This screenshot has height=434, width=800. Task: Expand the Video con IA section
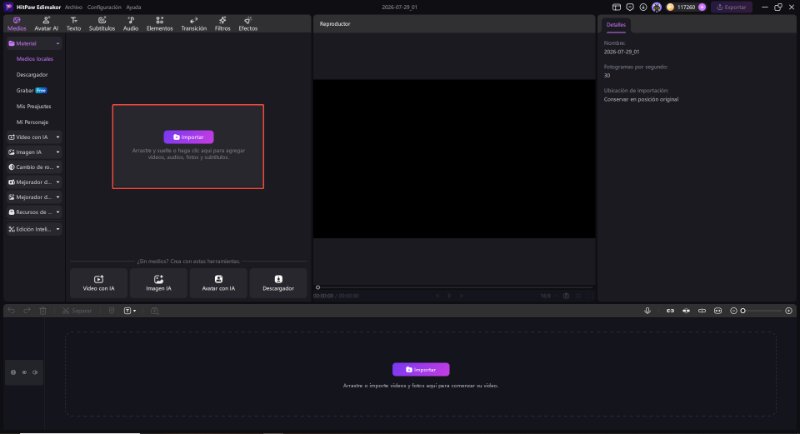tap(34, 137)
